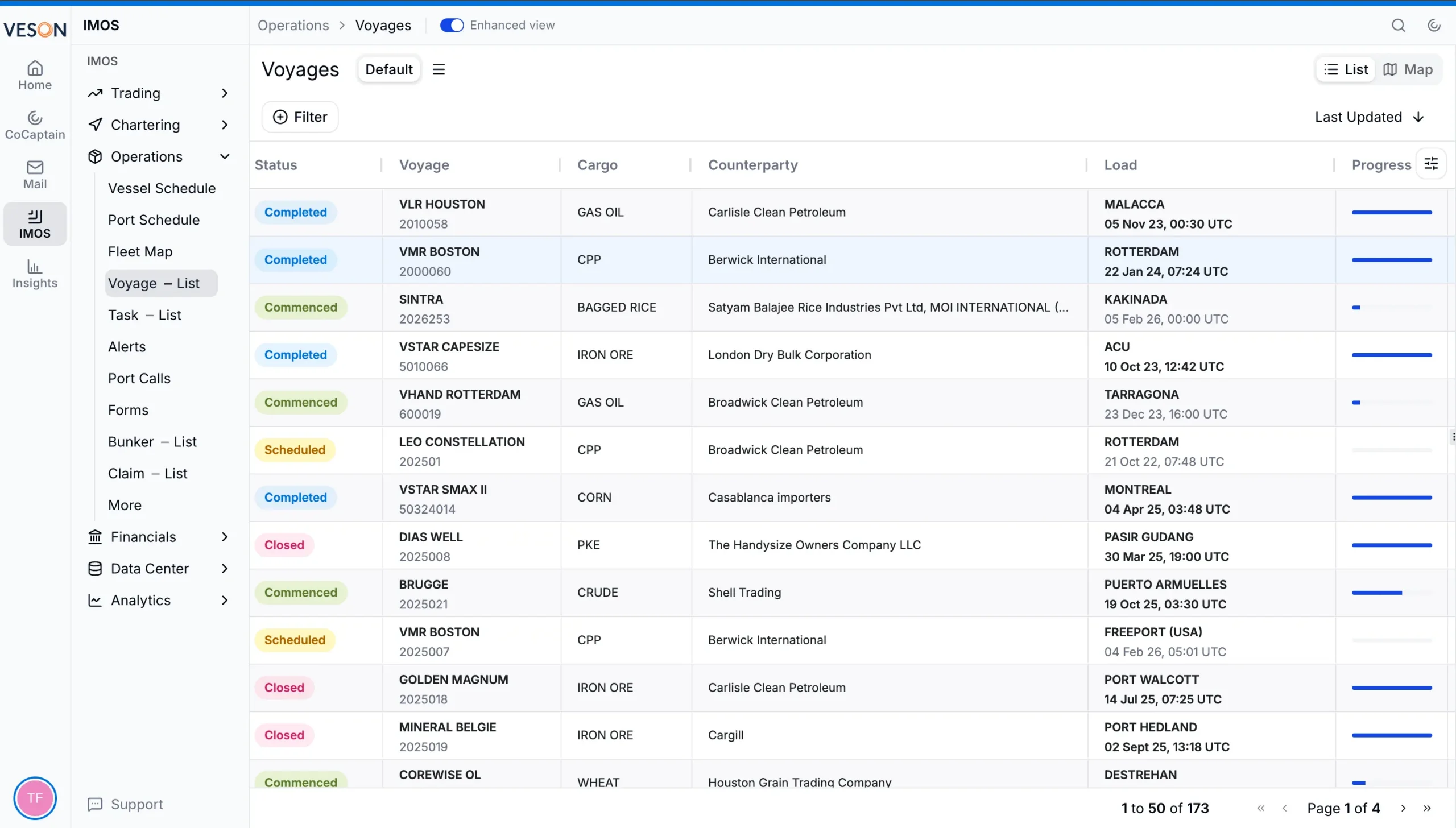Open Bunker – List

pos(152,442)
